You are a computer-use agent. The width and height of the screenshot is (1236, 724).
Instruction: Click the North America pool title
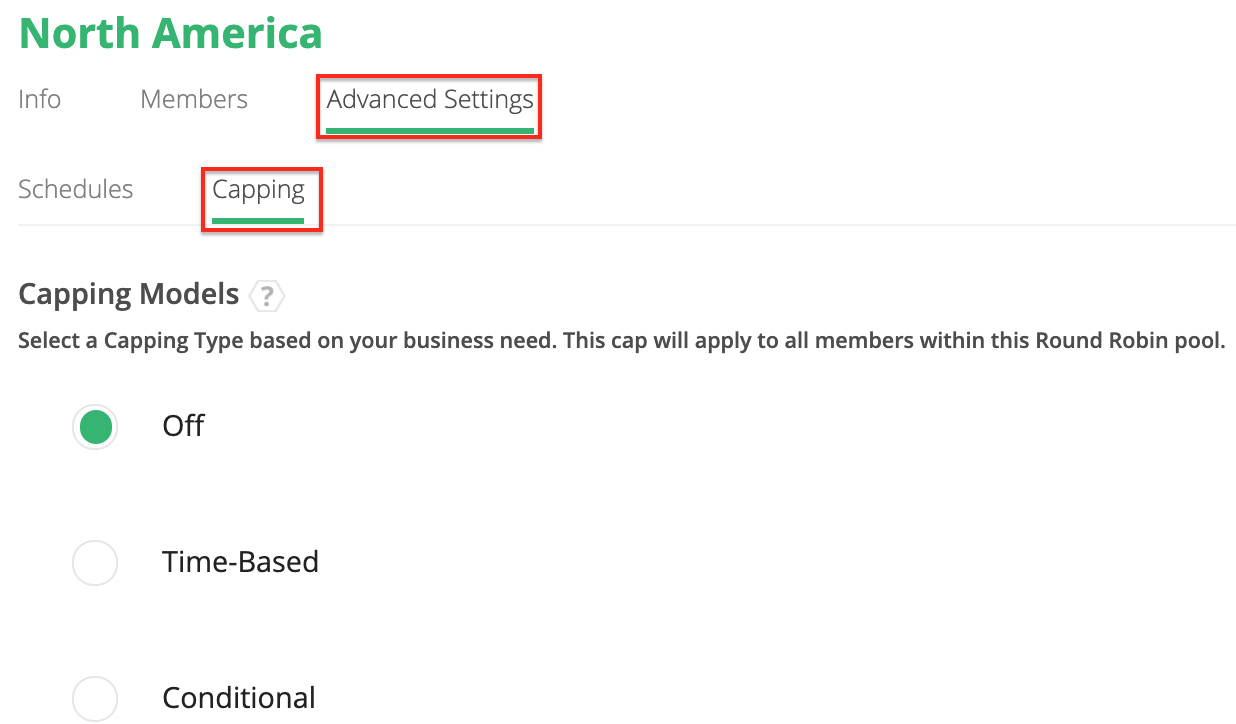pyautogui.click(x=171, y=33)
